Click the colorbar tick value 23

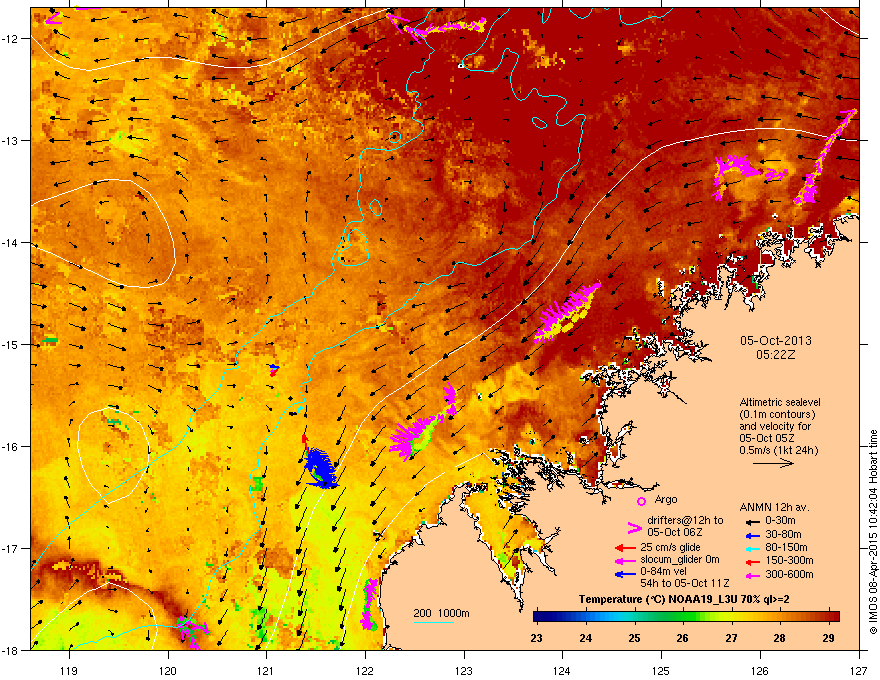pos(537,638)
